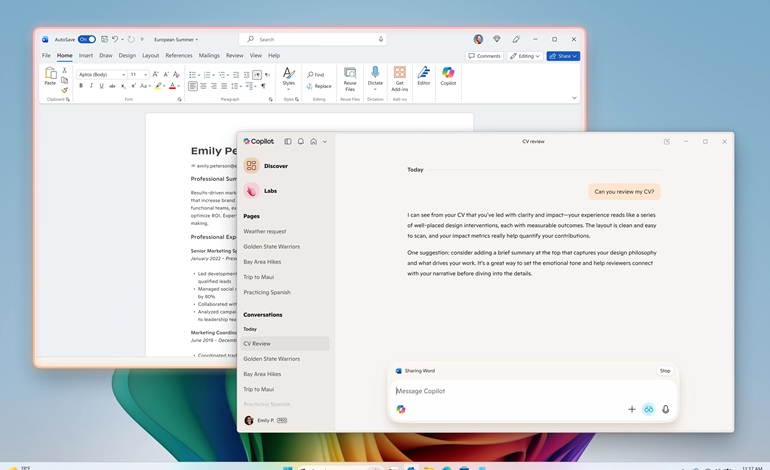Click the plus icon in Copilot composer
Image resolution: width=770 pixels, height=470 pixels.
[631, 409]
